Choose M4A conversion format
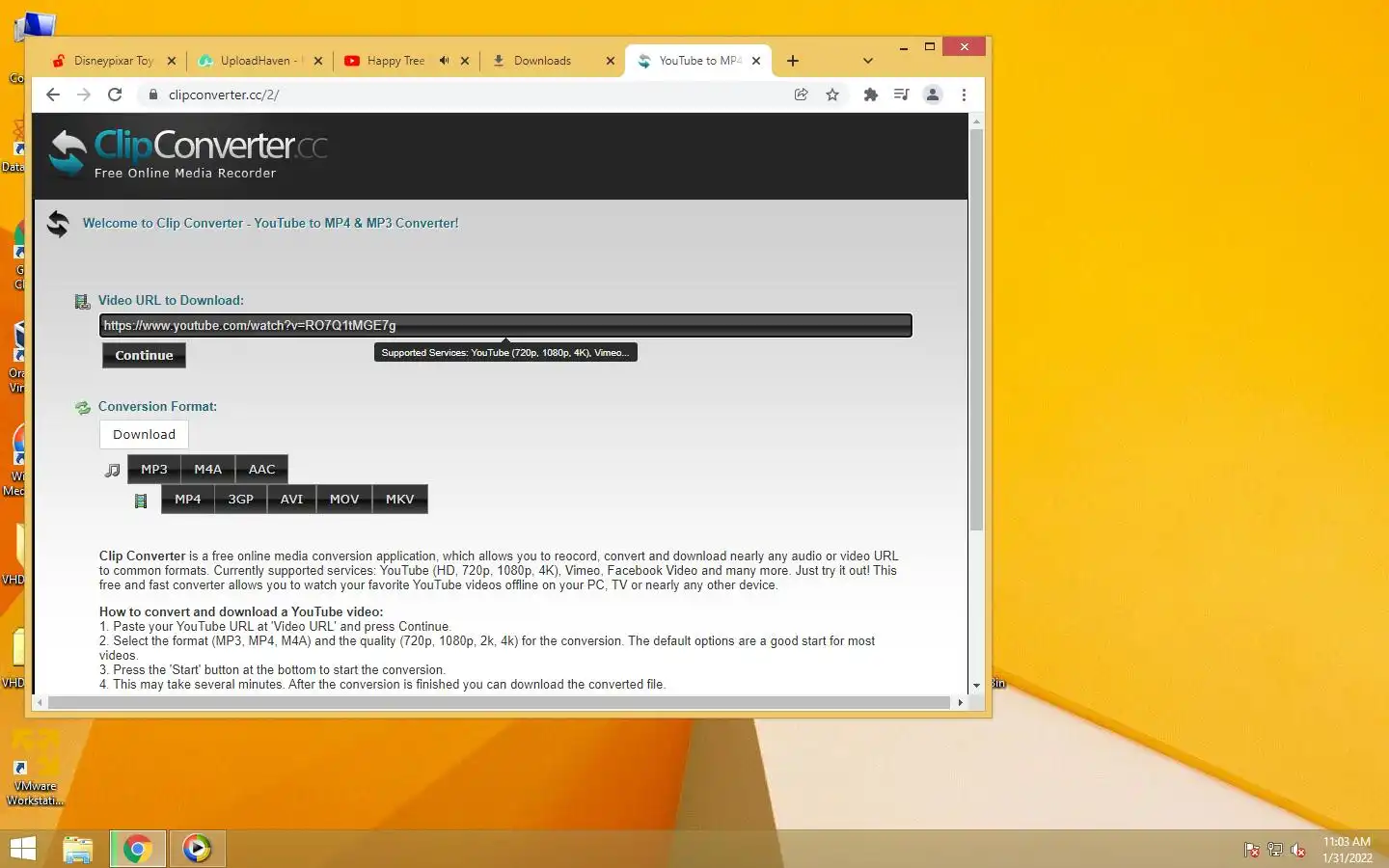The image size is (1389, 868). [x=208, y=470]
